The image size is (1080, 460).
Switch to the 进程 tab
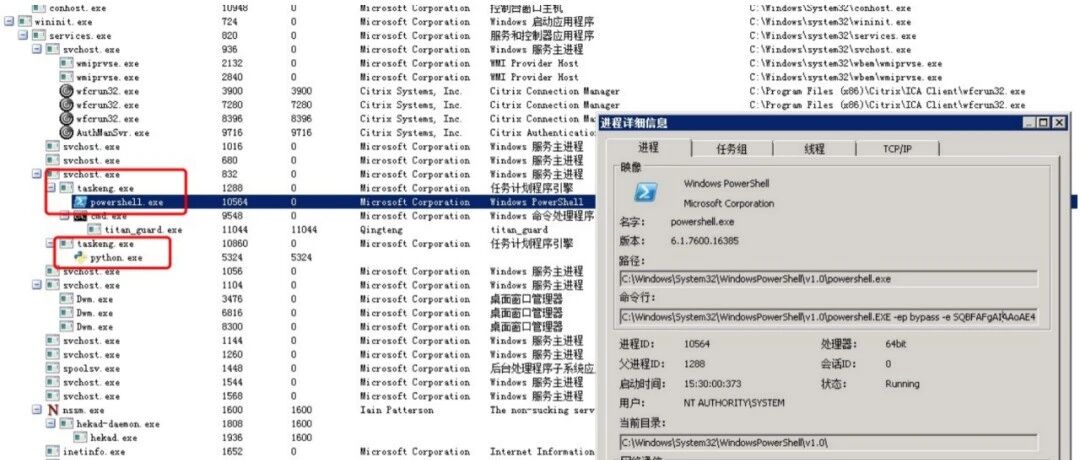coord(648,147)
